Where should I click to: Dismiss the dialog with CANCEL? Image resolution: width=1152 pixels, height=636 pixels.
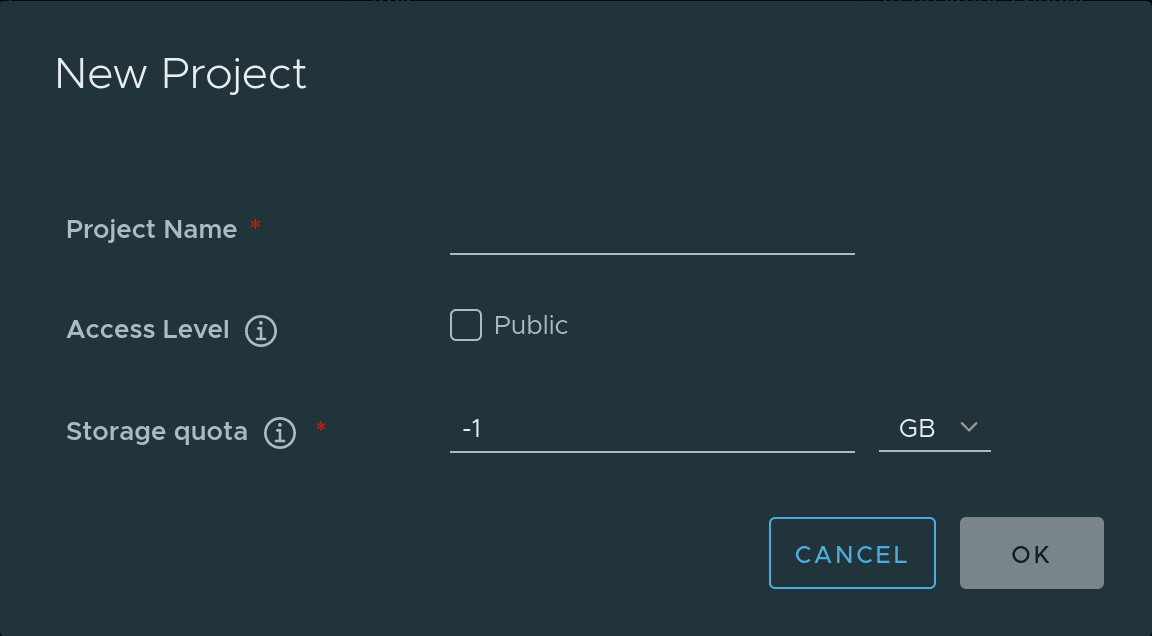[x=852, y=553]
